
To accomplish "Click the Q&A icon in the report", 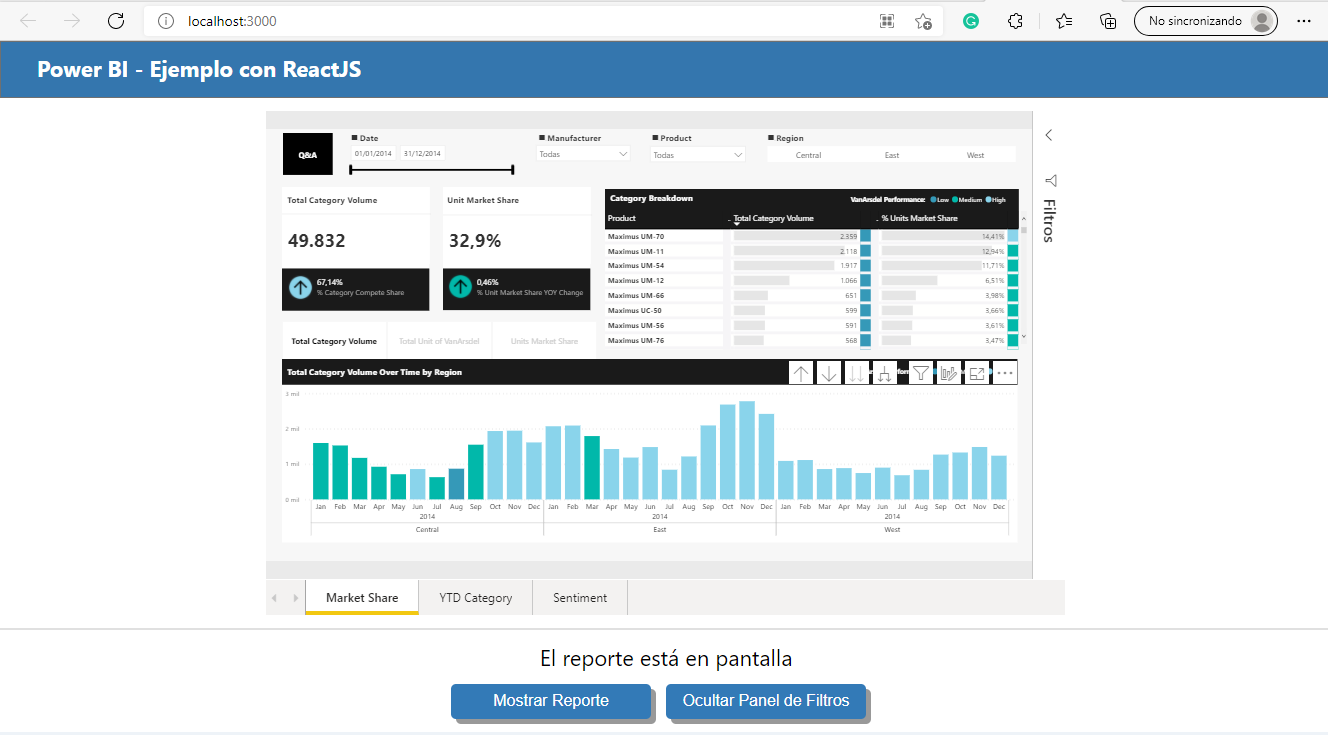I will pyautogui.click(x=307, y=154).
